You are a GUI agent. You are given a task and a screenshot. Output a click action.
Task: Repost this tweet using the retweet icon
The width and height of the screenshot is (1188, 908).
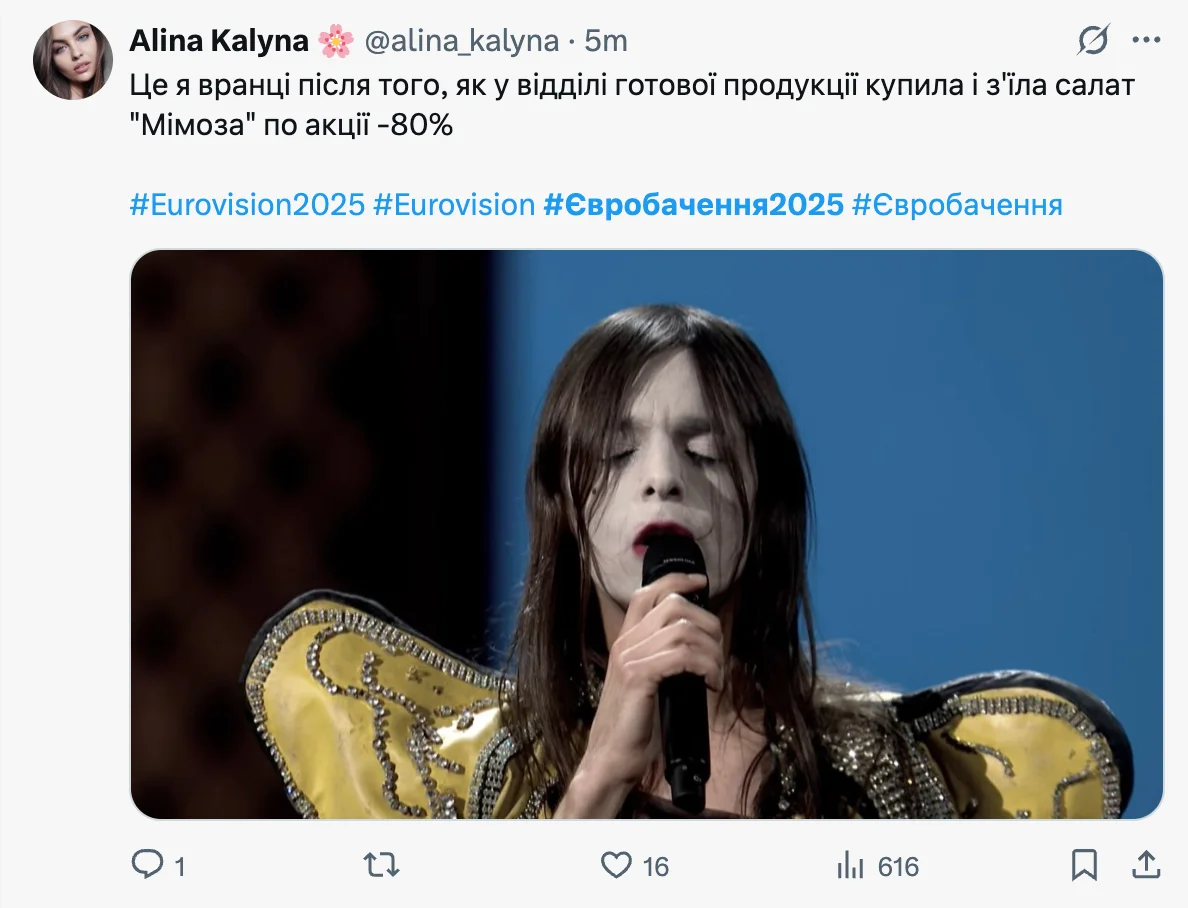coord(382,865)
